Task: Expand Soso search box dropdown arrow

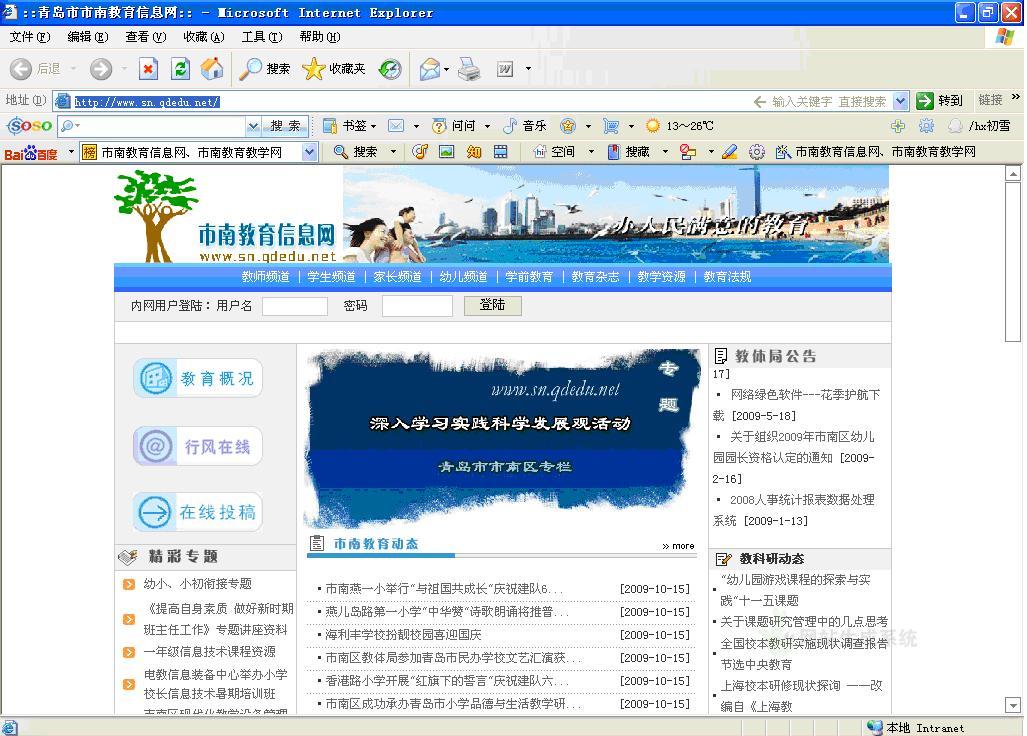Action: 253,126
